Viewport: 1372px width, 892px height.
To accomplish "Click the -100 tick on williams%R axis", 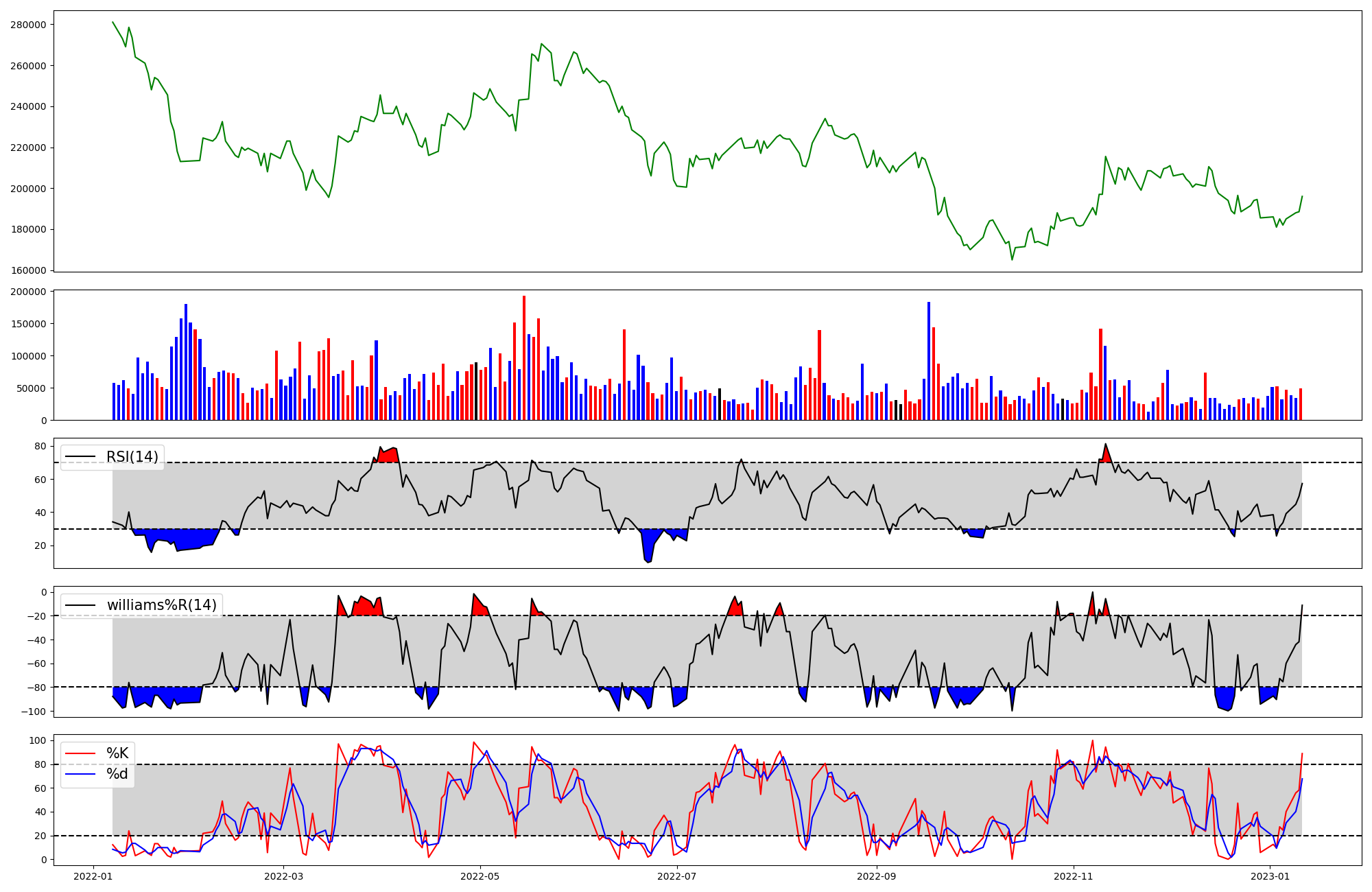I will coord(33,712).
